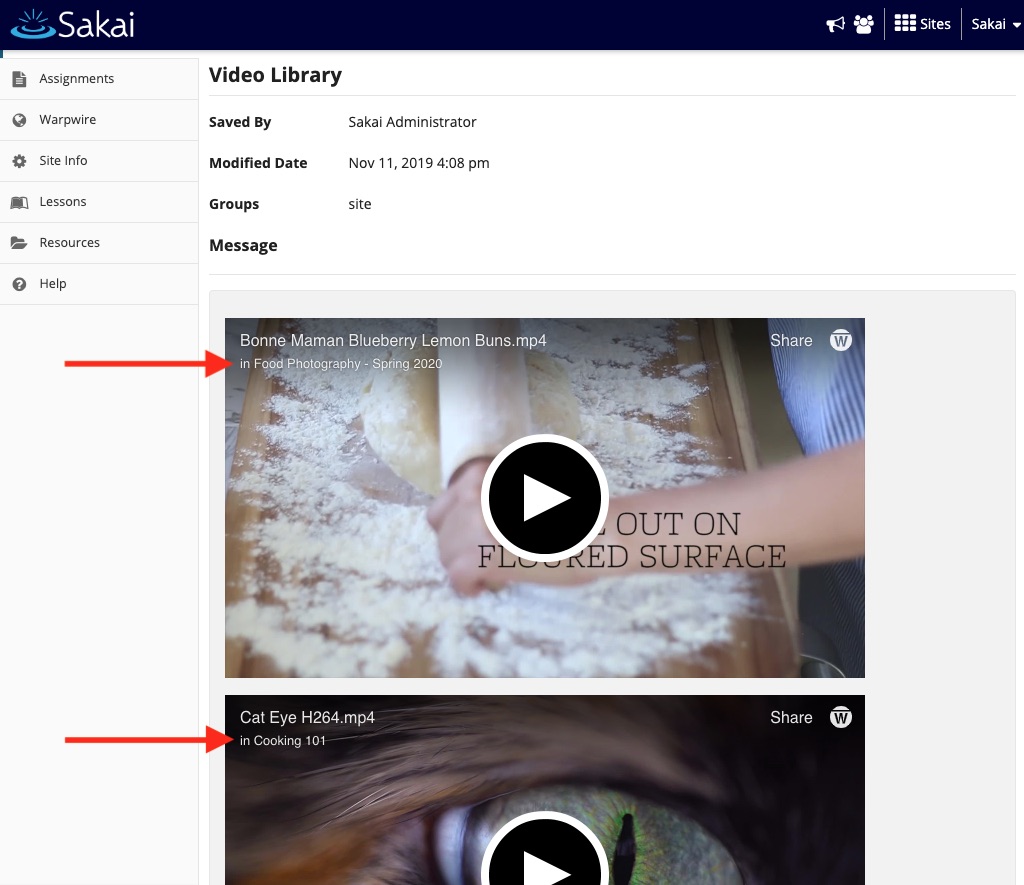
Task: Open the Warpwire tool
Action: click(x=67, y=120)
